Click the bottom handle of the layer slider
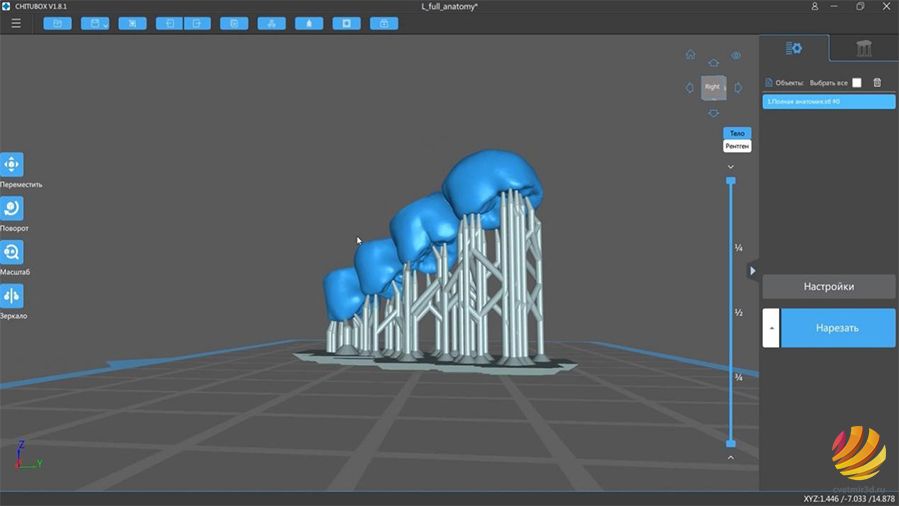The image size is (900, 506). [731, 443]
